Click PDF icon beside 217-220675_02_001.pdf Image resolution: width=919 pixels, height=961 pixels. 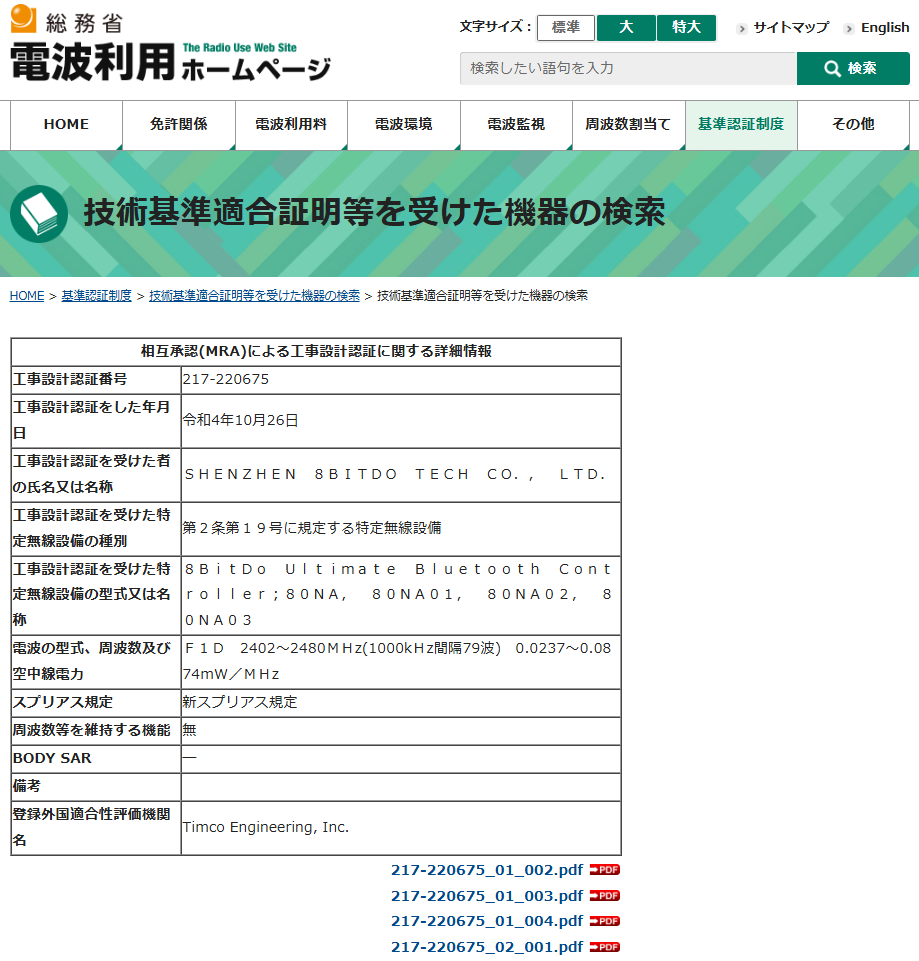[x=604, y=947]
